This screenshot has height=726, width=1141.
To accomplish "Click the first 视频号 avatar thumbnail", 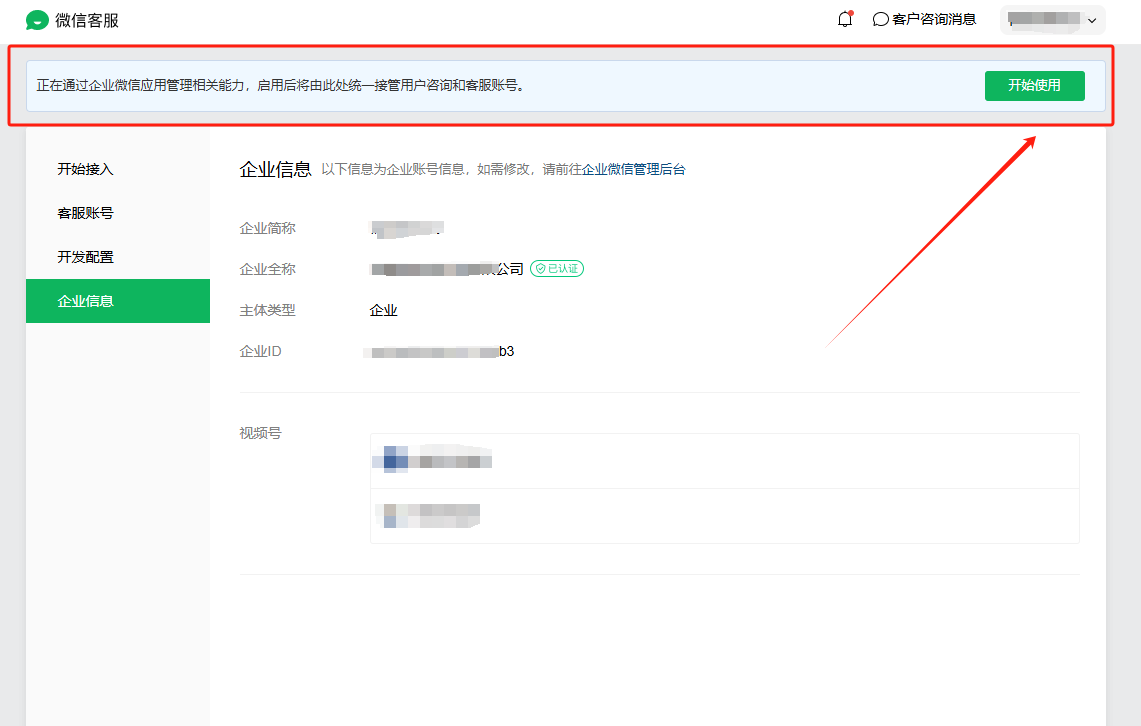I will click(x=395, y=460).
